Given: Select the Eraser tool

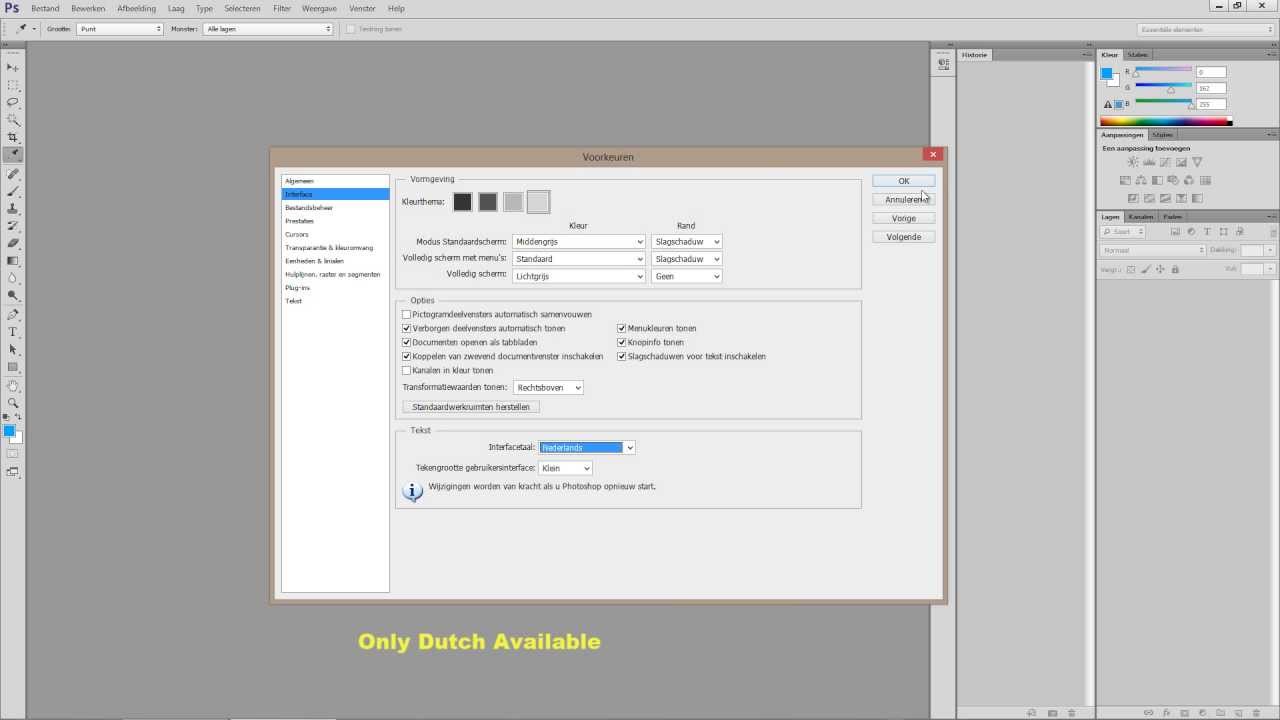Looking at the screenshot, I should (13, 243).
